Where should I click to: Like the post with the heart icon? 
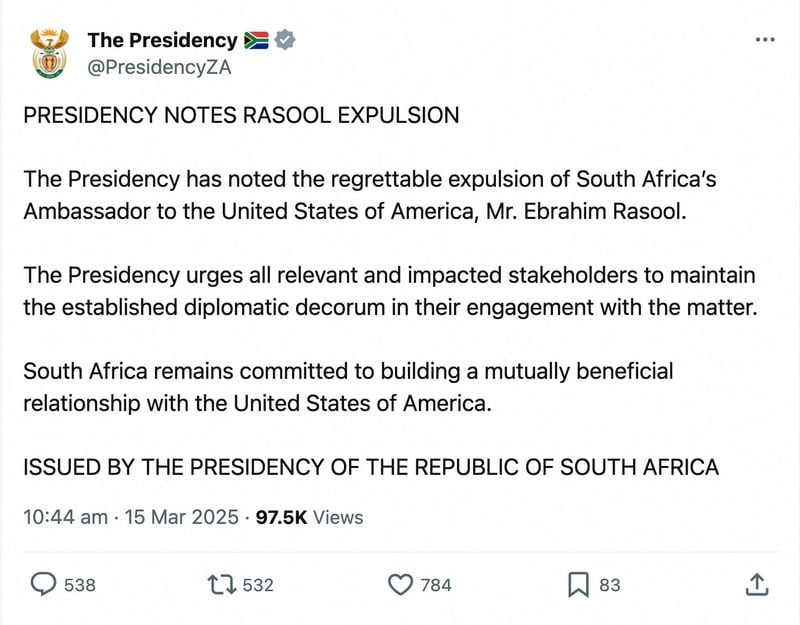[400, 584]
